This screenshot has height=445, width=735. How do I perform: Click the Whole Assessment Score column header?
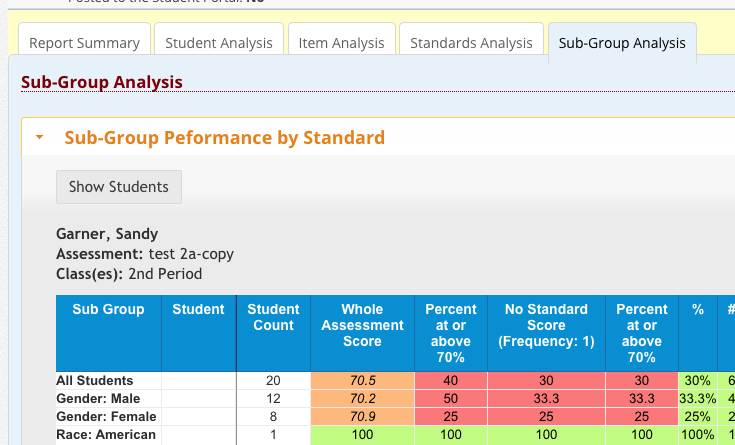pos(362,325)
